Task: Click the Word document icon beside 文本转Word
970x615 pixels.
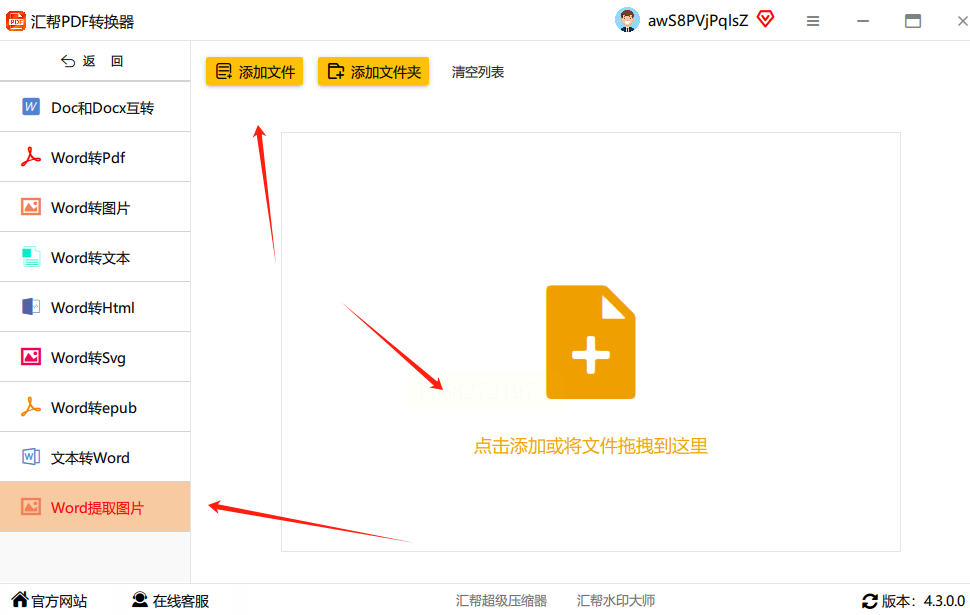Action: coord(31,457)
